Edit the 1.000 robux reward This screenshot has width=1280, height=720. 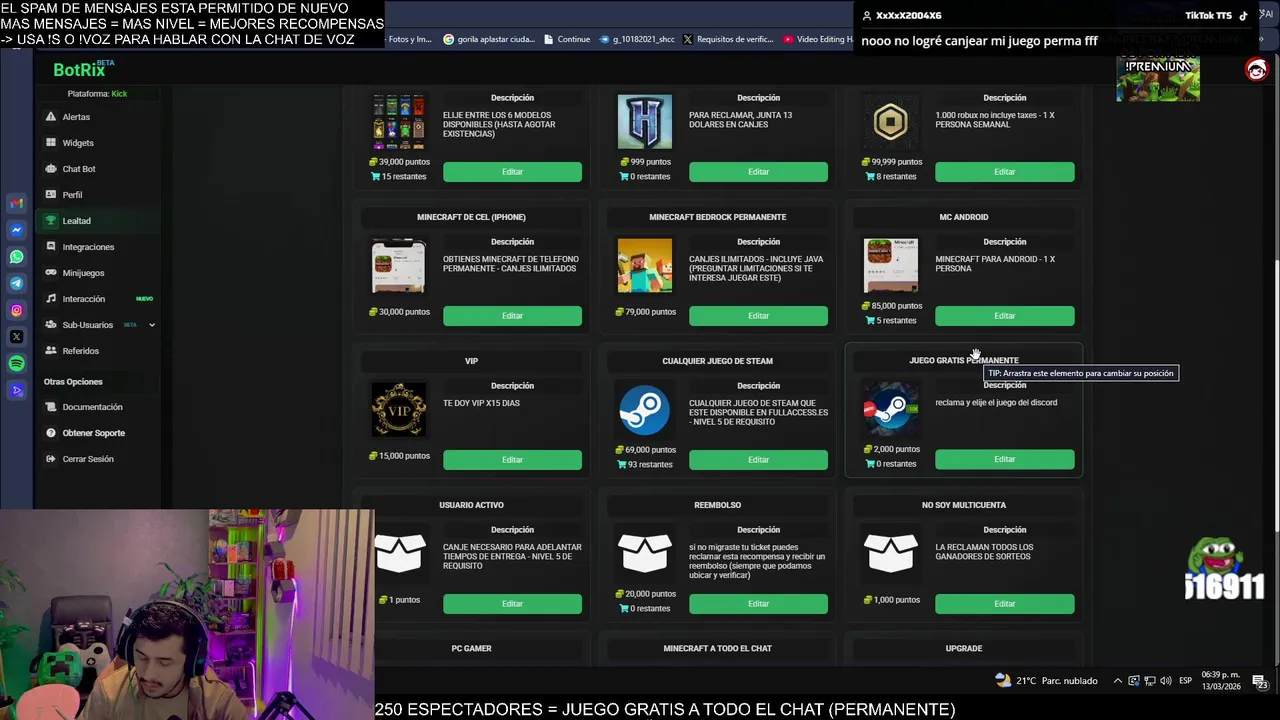(x=1004, y=172)
